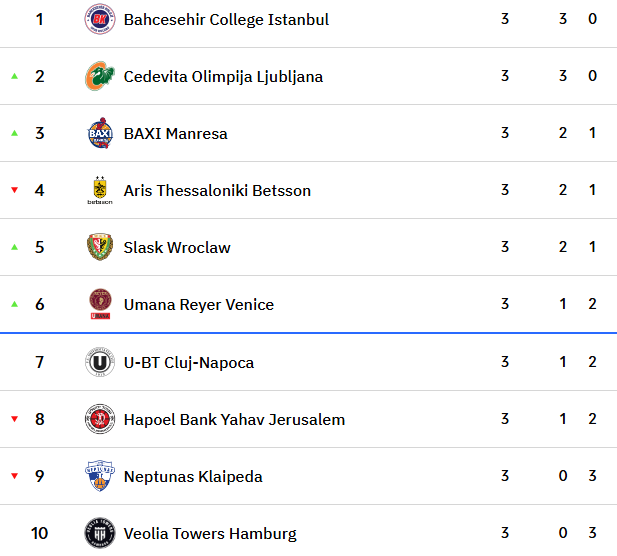This screenshot has width=617, height=556.
Task: Click the rank number 10 in standings
Action: point(40,533)
